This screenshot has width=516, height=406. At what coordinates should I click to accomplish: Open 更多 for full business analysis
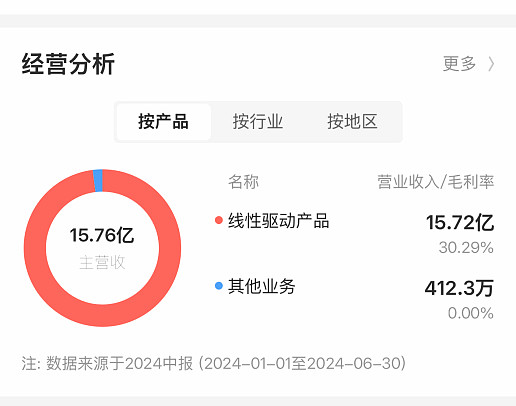459,64
